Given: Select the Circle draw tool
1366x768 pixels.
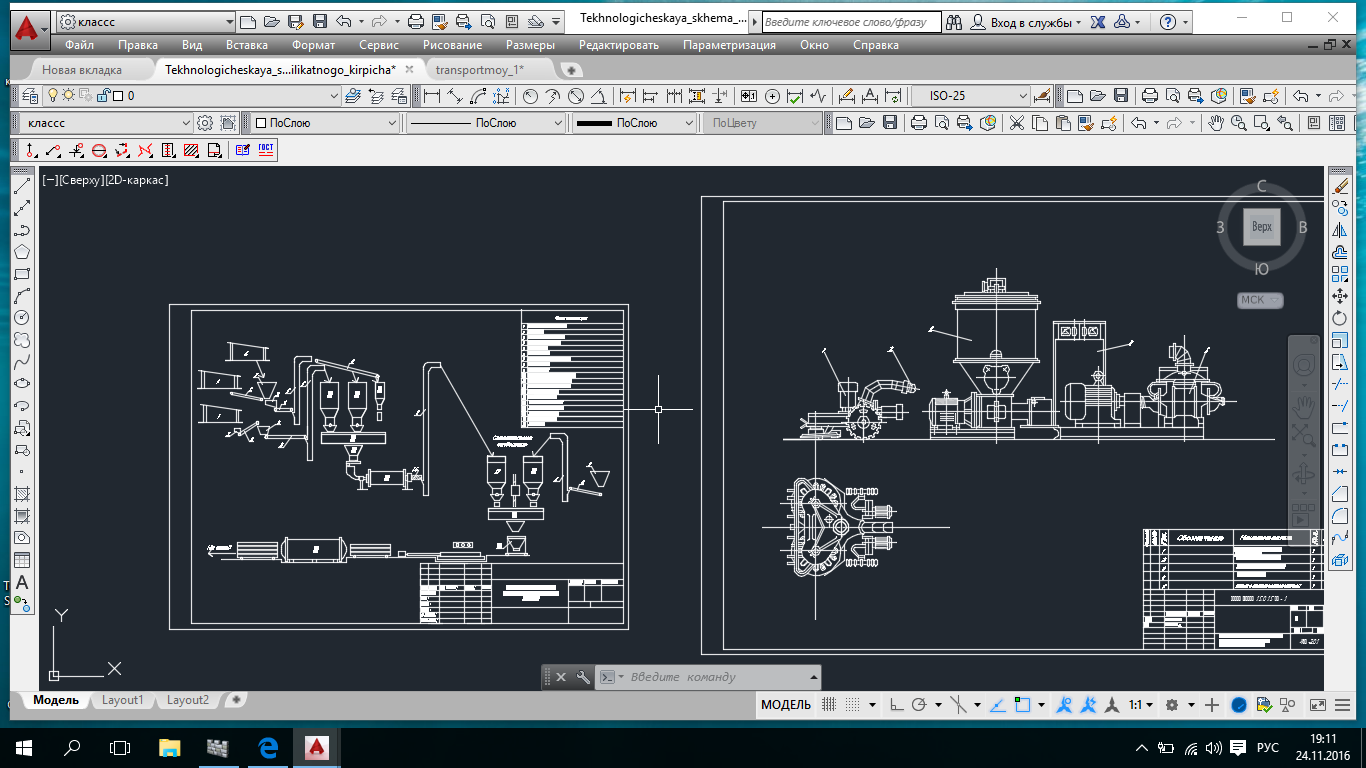Looking at the screenshot, I should coord(22,318).
